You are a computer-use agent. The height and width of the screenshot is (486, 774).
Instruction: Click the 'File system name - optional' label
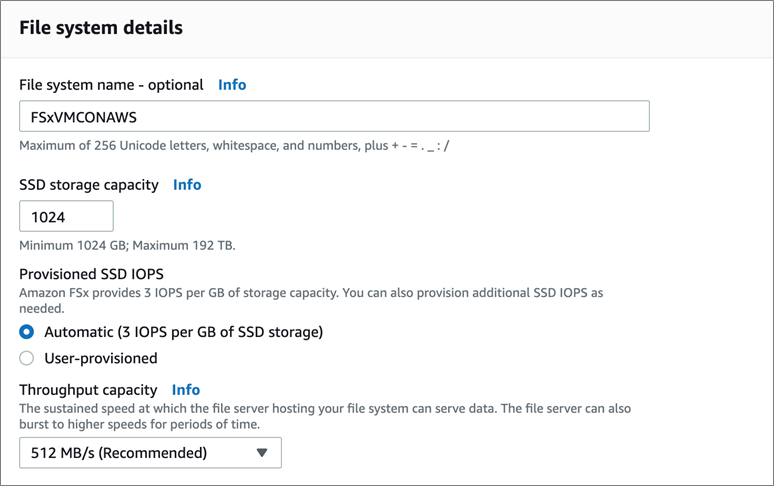pyautogui.click(x=111, y=85)
